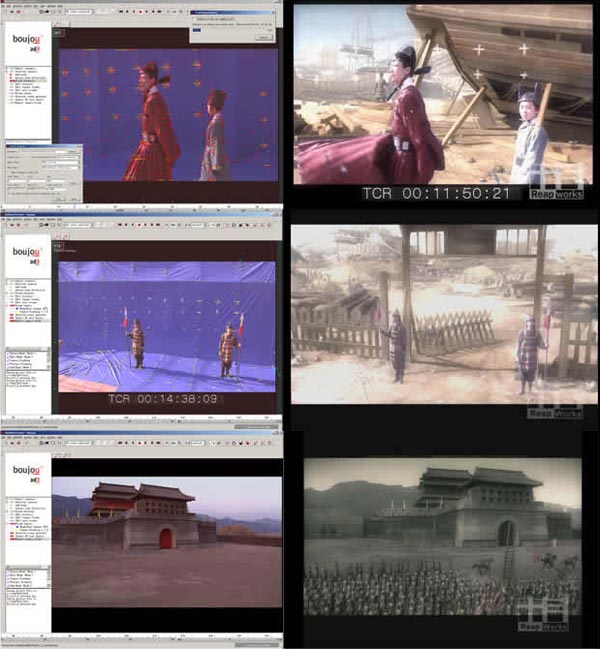Click the red record button in middle boujou window
600x649 pixels.
pyautogui.click(x=139, y=225)
